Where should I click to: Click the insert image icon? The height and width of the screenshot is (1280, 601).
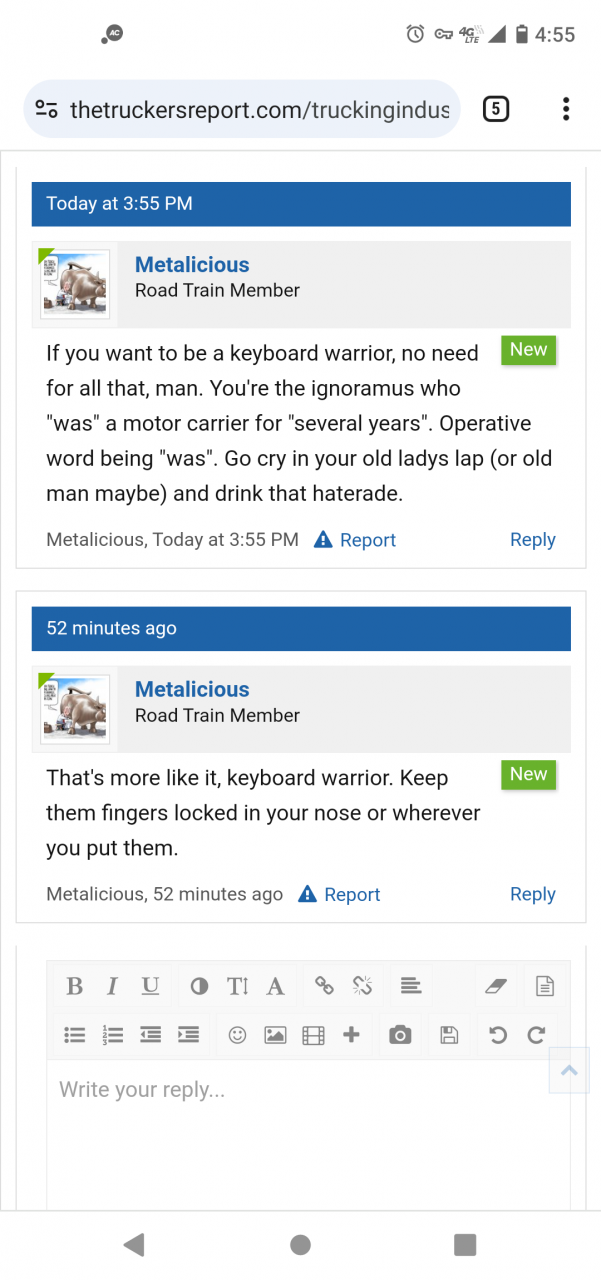tap(275, 1035)
